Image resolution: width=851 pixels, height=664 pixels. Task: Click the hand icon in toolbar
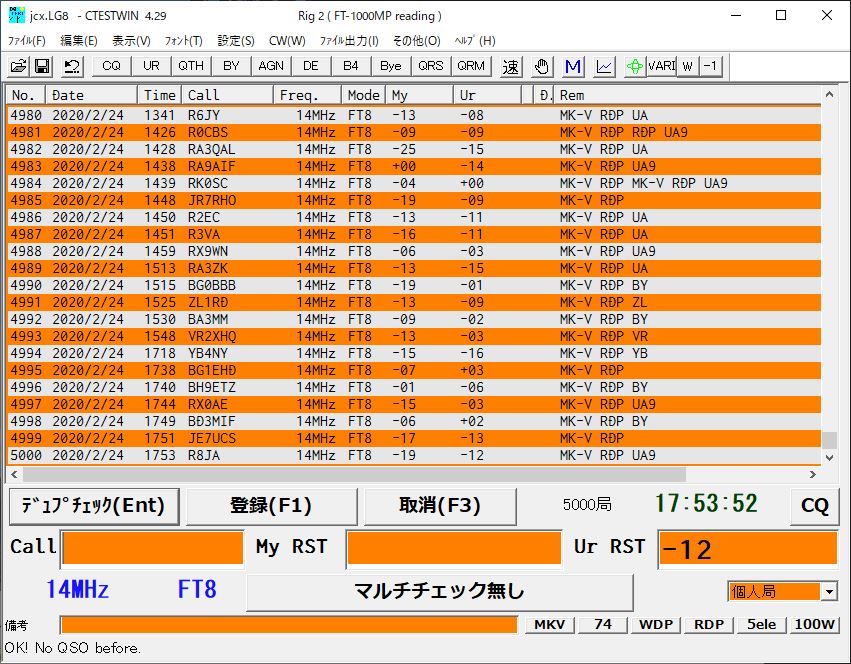[541, 66]
